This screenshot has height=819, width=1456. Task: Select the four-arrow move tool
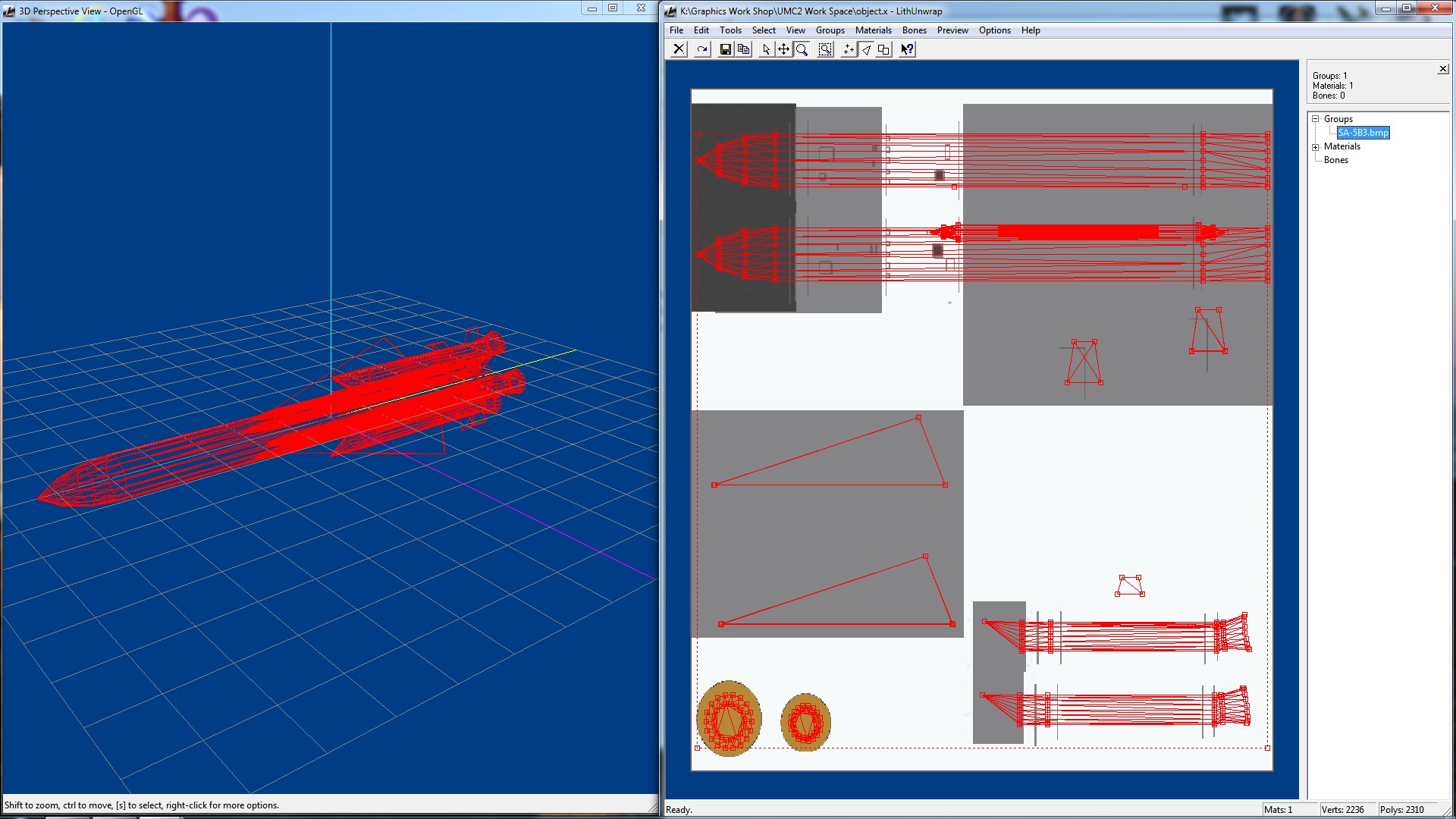(783, 49)
